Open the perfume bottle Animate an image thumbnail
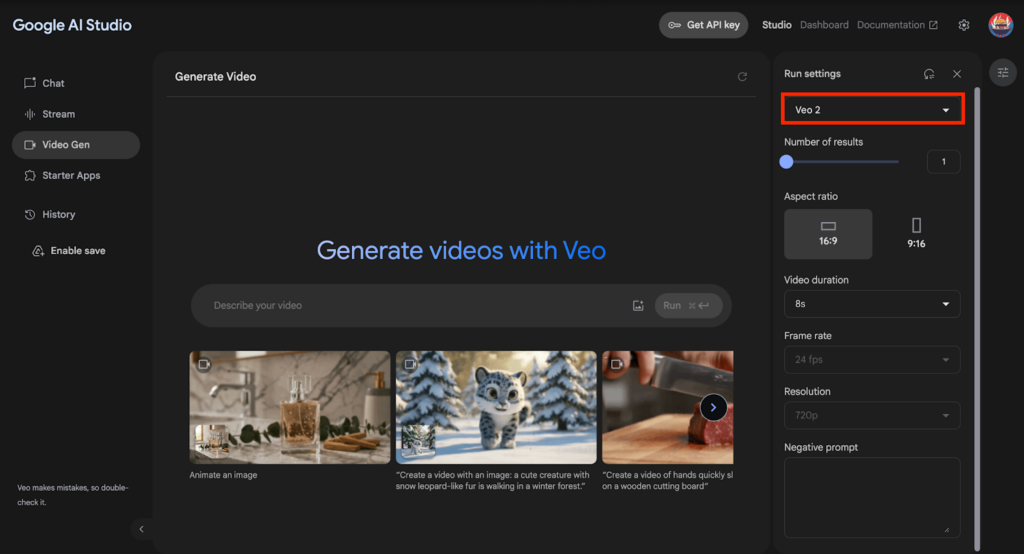 click(x=290, y=407)
